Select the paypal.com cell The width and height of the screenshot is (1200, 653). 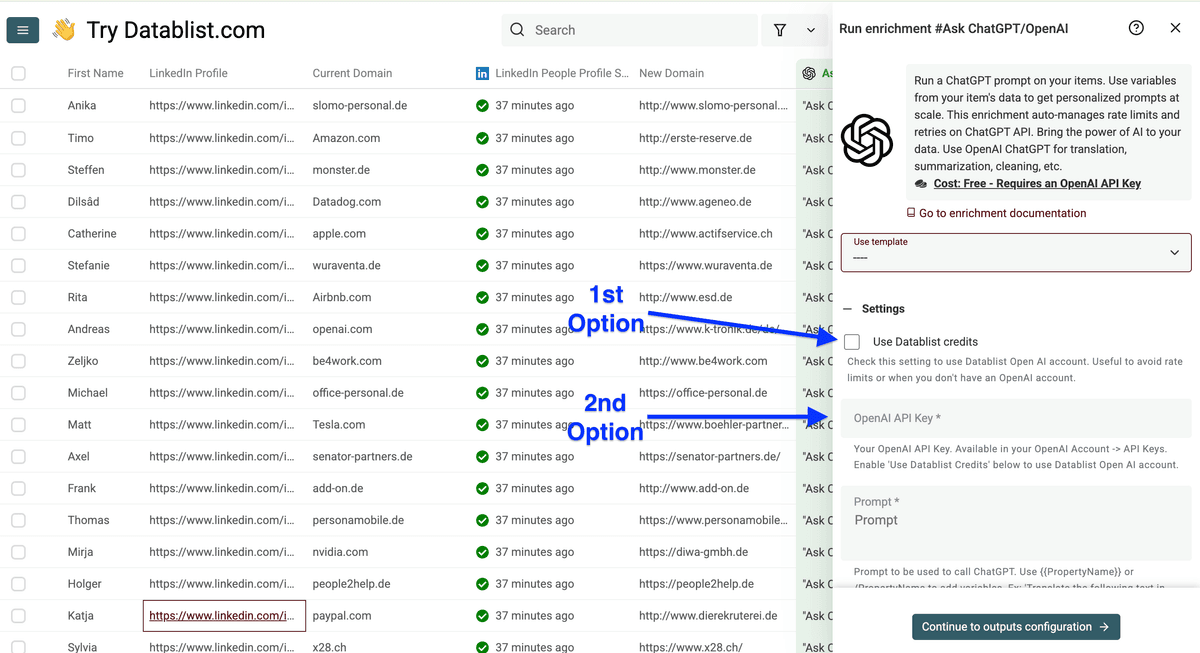point(342,616)
